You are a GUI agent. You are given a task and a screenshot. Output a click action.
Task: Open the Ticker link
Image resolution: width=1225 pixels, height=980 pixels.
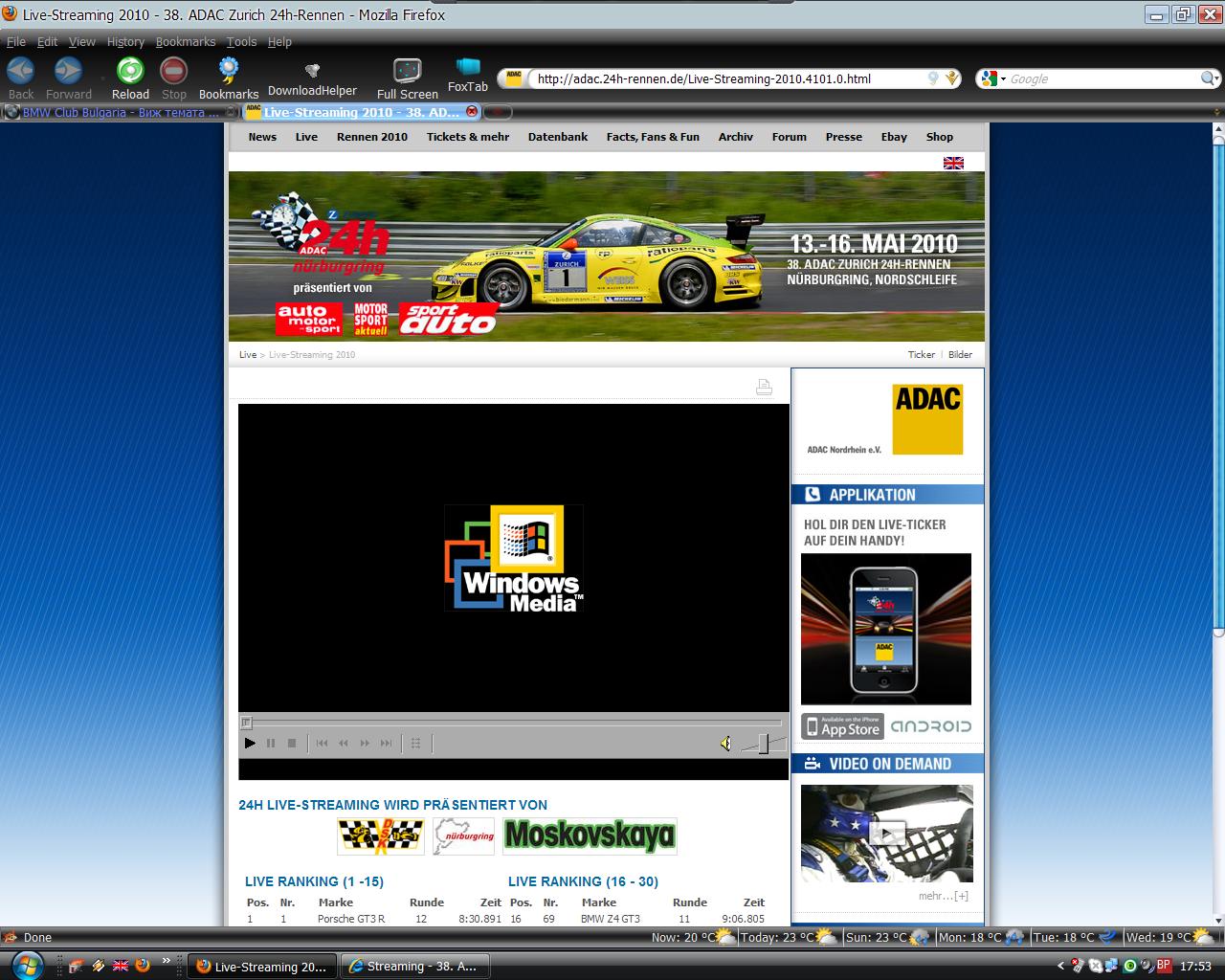pyautogui.click(x=922, y=354)
